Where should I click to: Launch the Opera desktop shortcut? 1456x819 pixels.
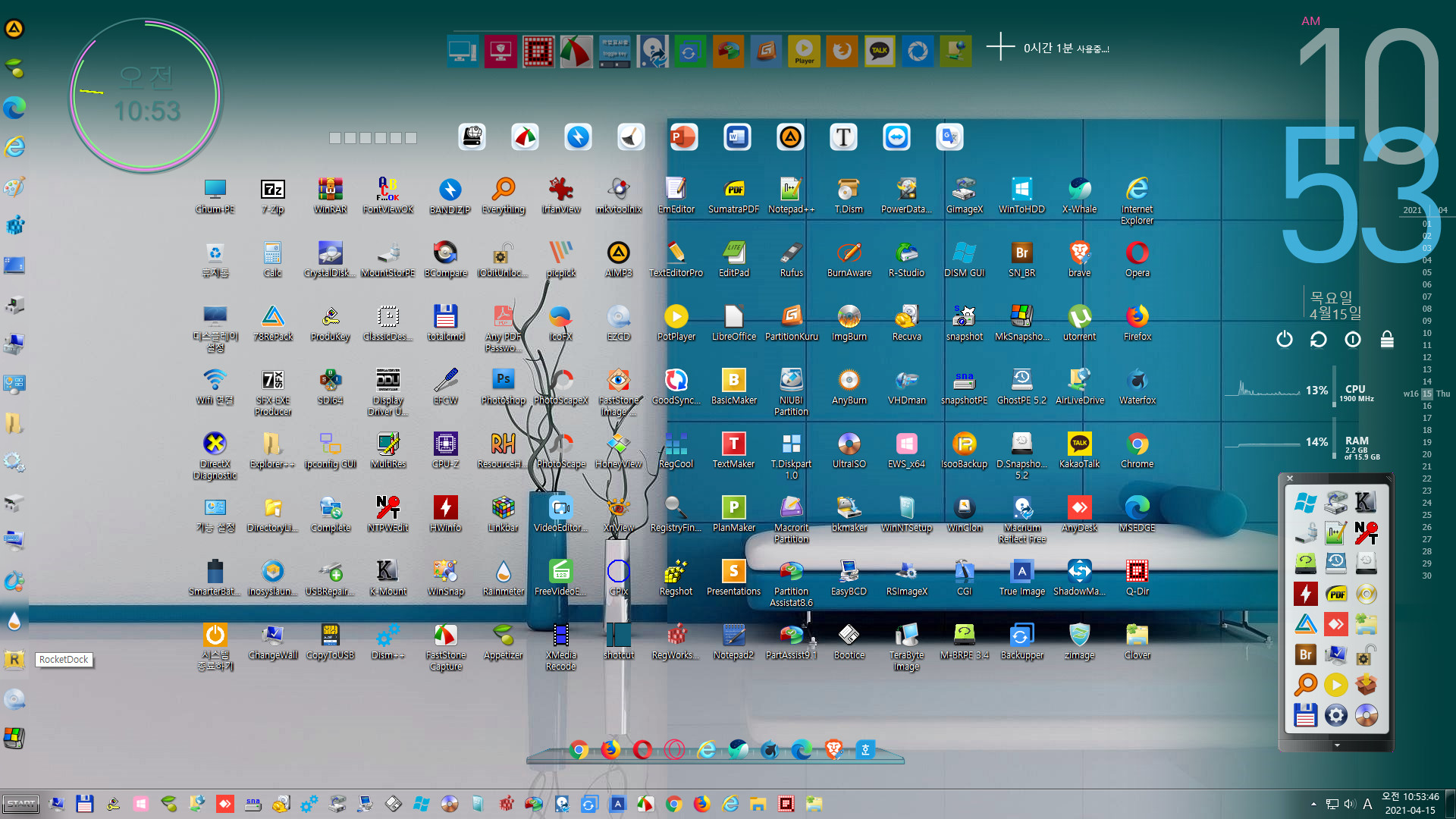(x=1137, y=259)
